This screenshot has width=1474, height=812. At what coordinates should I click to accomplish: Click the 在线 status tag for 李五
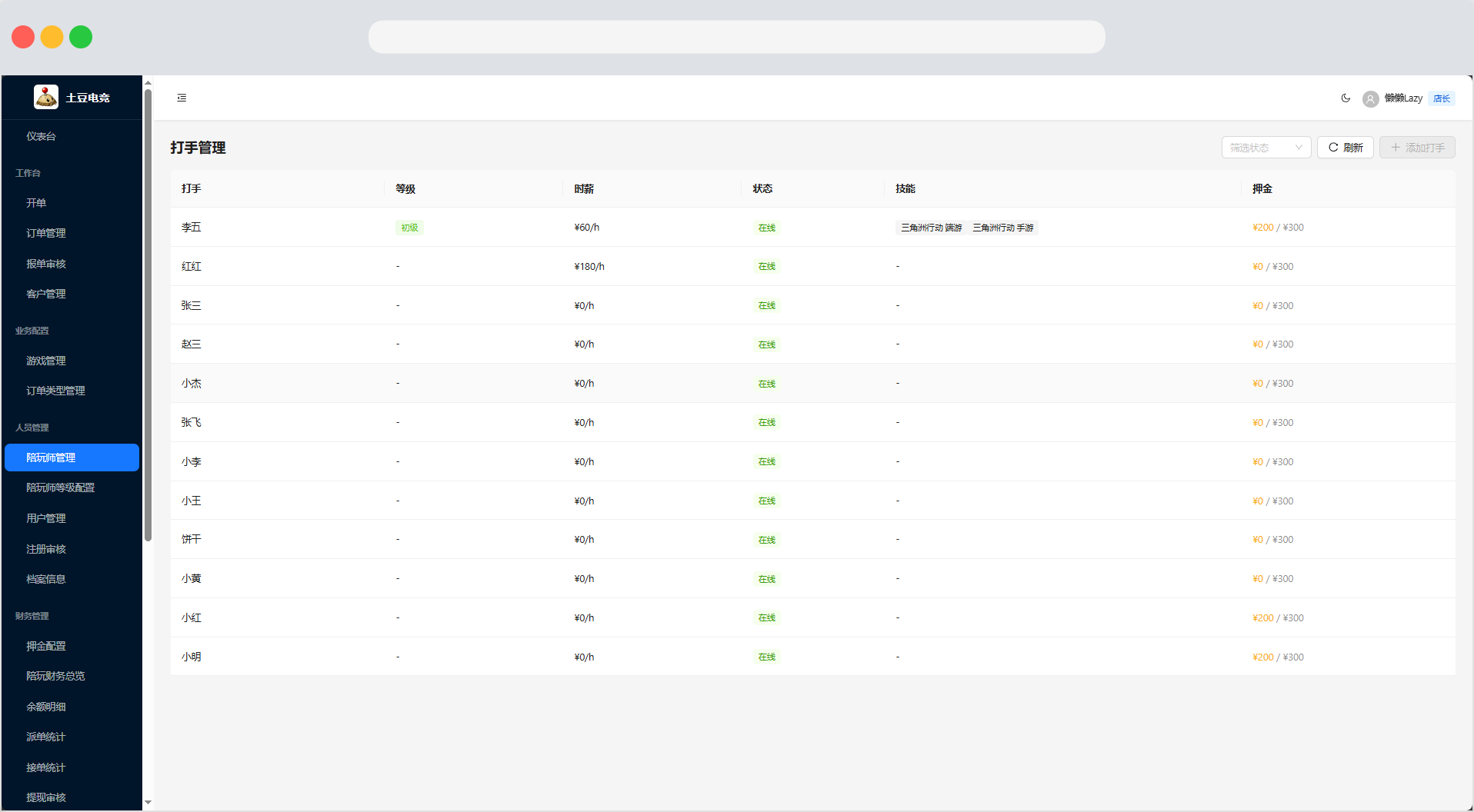767,228
